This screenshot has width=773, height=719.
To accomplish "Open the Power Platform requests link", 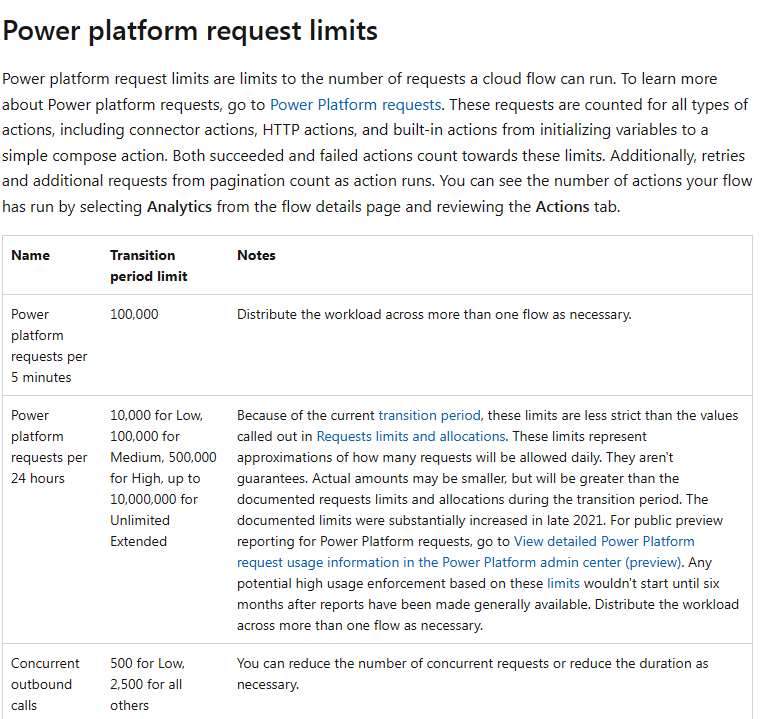I will [355, 105].
